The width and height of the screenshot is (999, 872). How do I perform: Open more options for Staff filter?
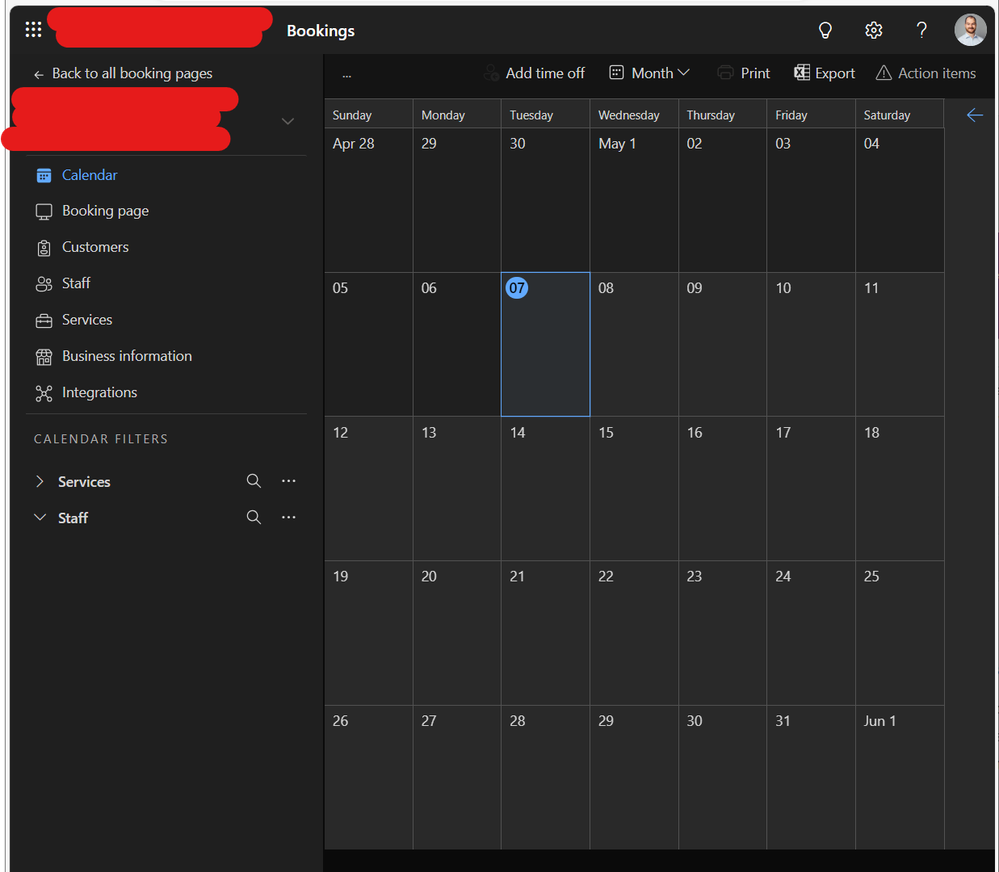click(x=289, y=517)
